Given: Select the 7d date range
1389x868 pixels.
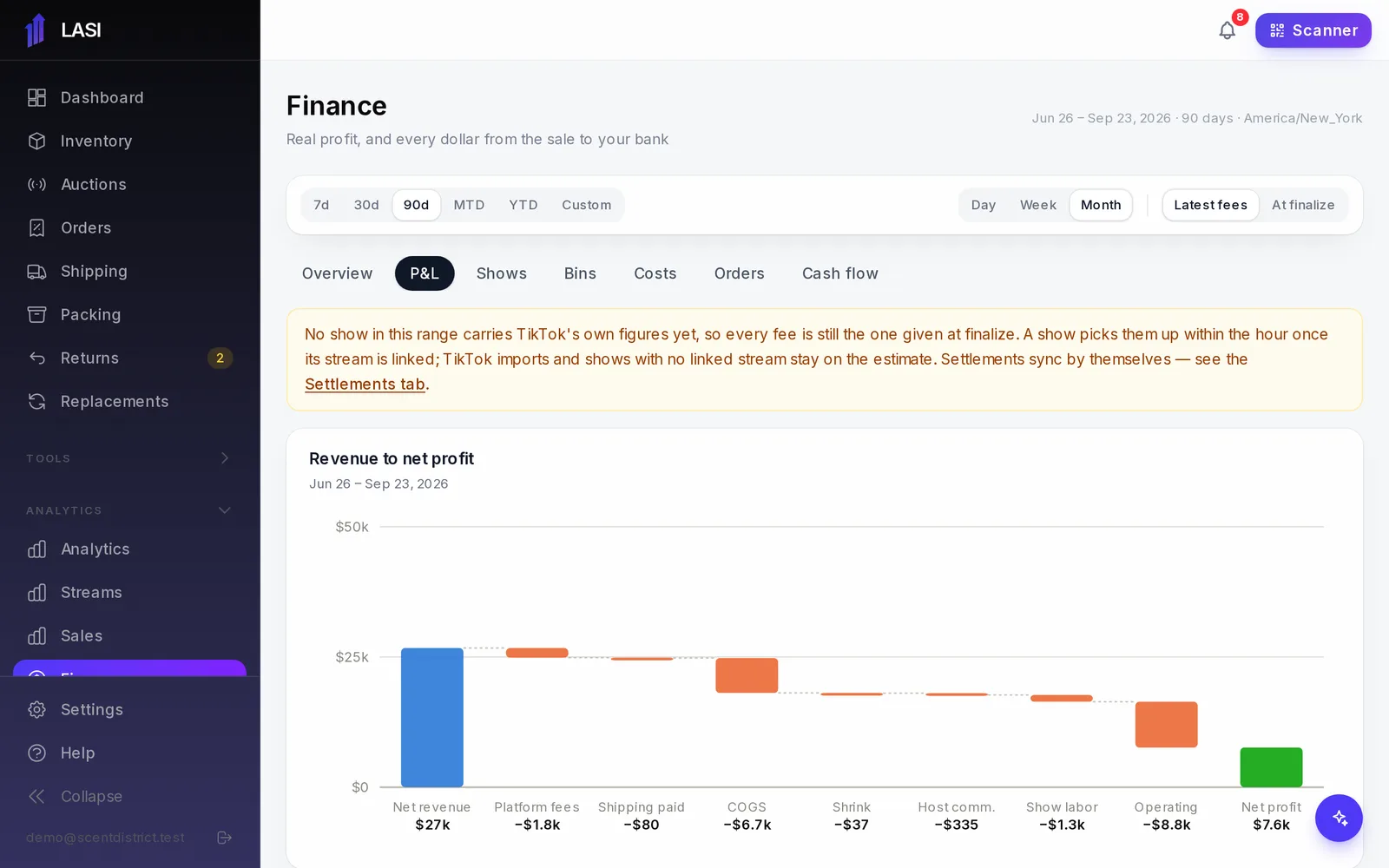Looking at the screenshot, I should click(x=321, y=205).
